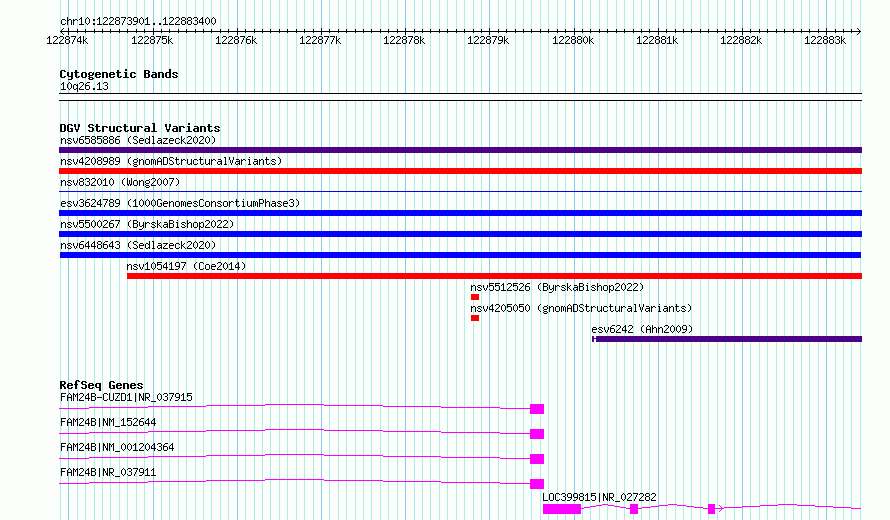Select the FAM24B NR_037911 exon block
The height and width of the screenshot is (520, 890).
(537, 484)
